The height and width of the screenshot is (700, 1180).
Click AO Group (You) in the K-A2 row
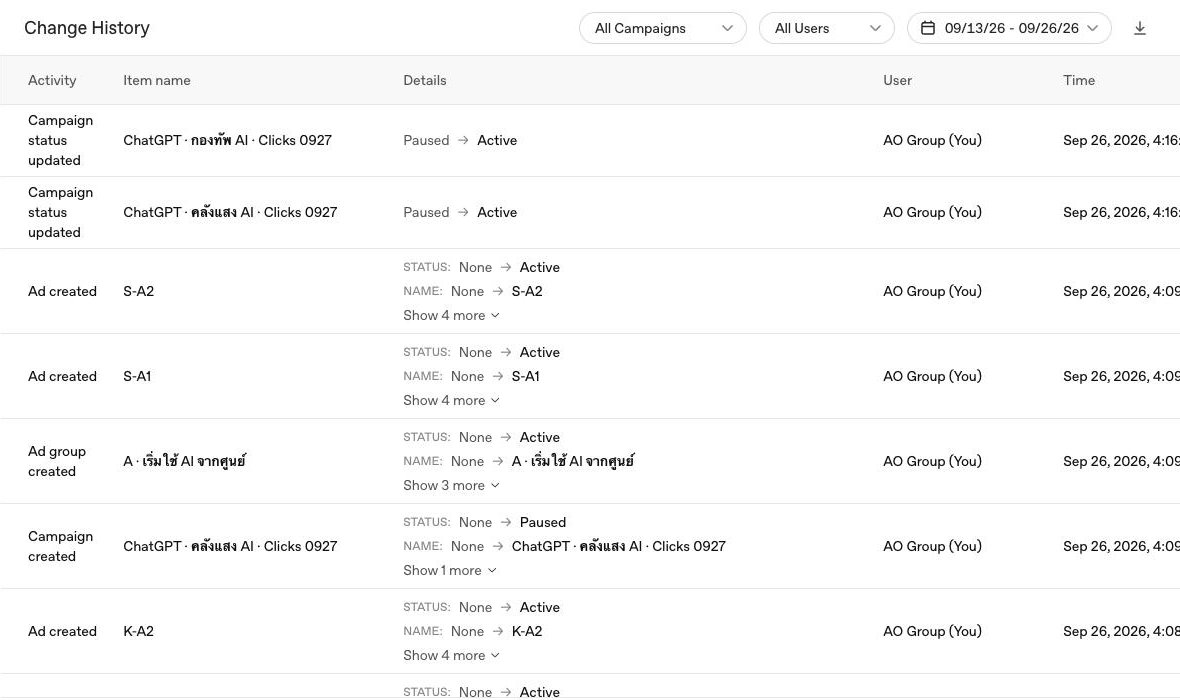click(932, 632)
